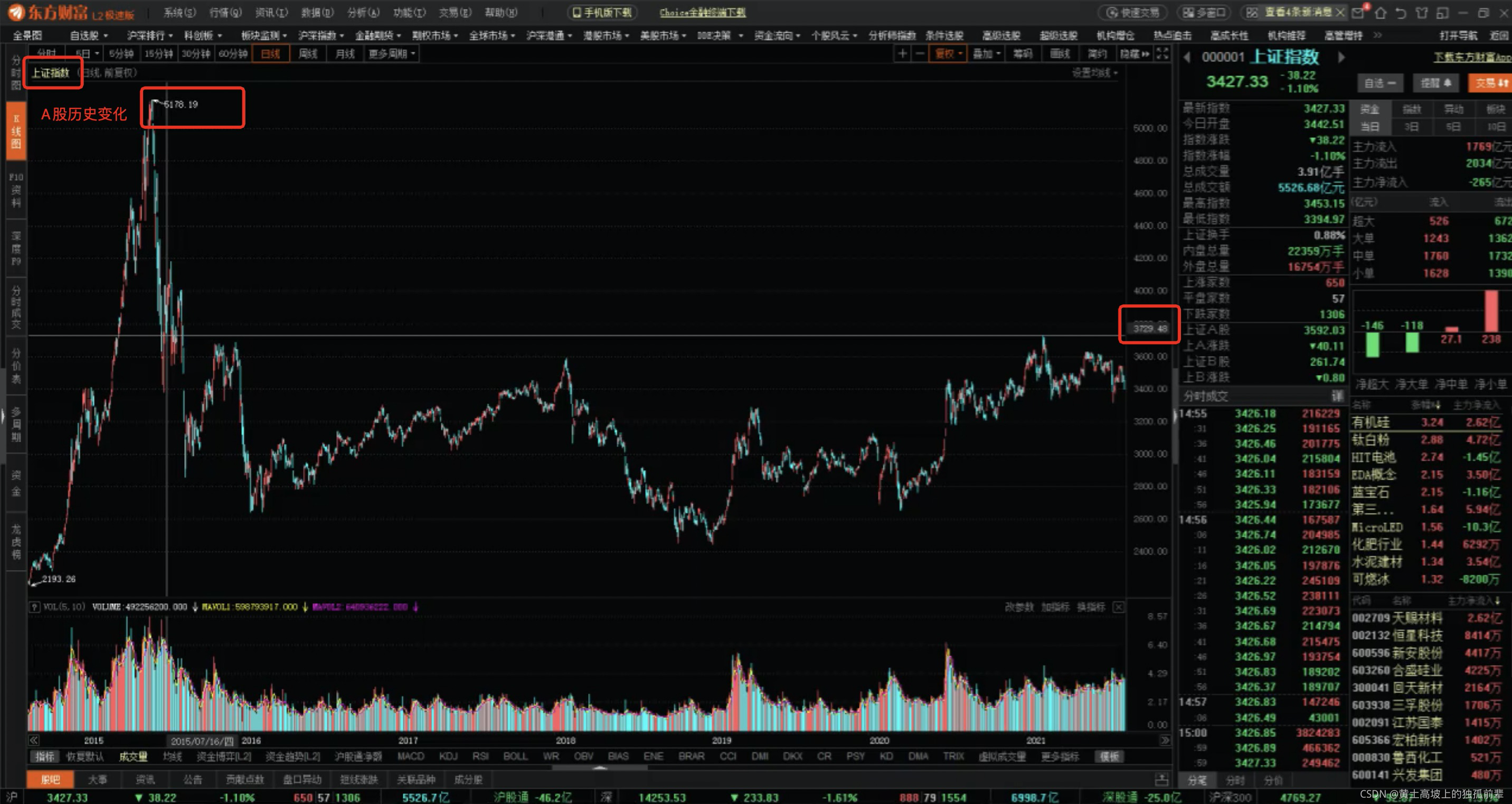Open Choice金融终端下载 link
Screen dimensions: 1512x804
click(x=702, y=12)
